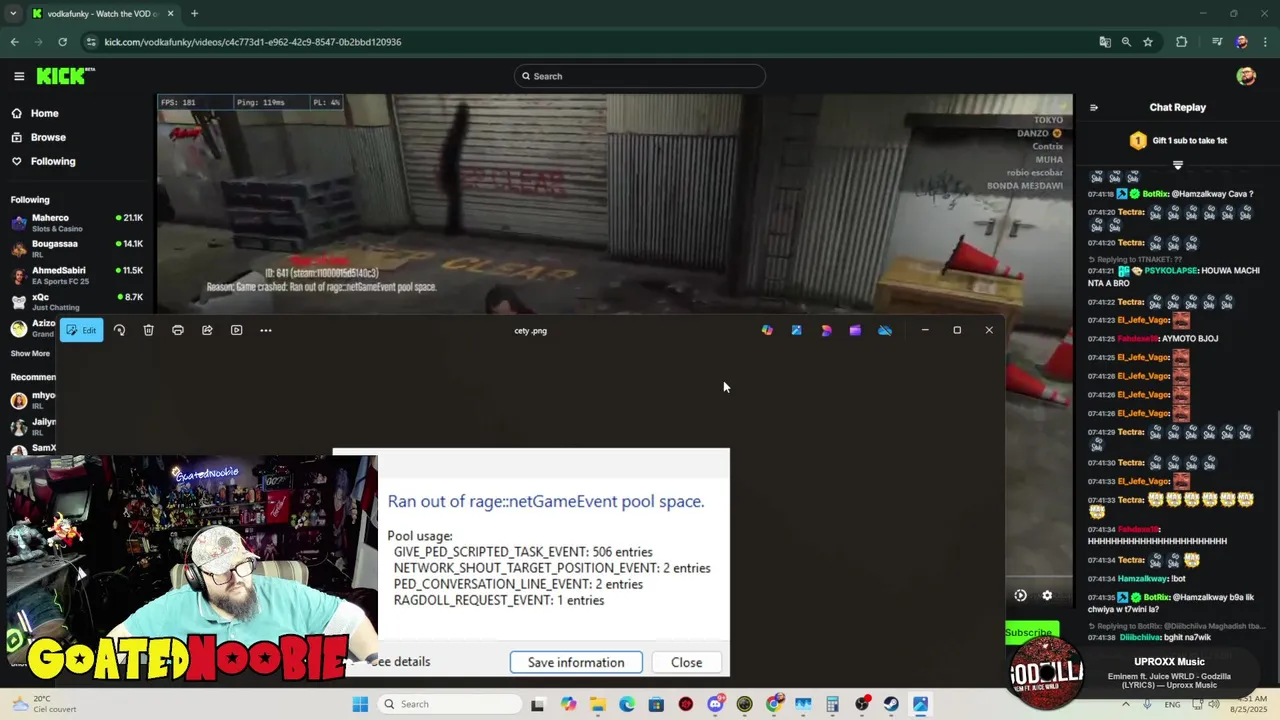Viewport: 1280px width, 720px height.
Task: Open Copilot icon in Photos title bar
Action: (x=767, y=330)
